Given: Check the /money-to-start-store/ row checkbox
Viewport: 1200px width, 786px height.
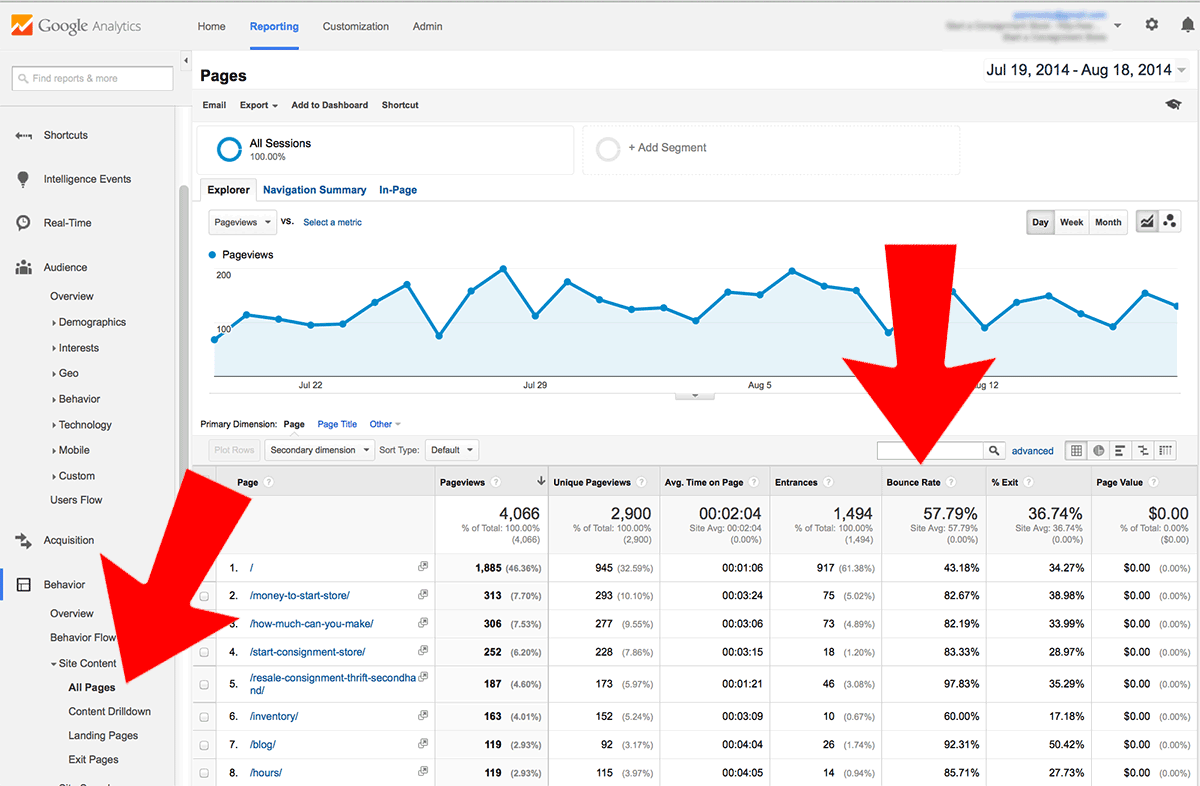Looking at the screenshot, I should (205, 596).
